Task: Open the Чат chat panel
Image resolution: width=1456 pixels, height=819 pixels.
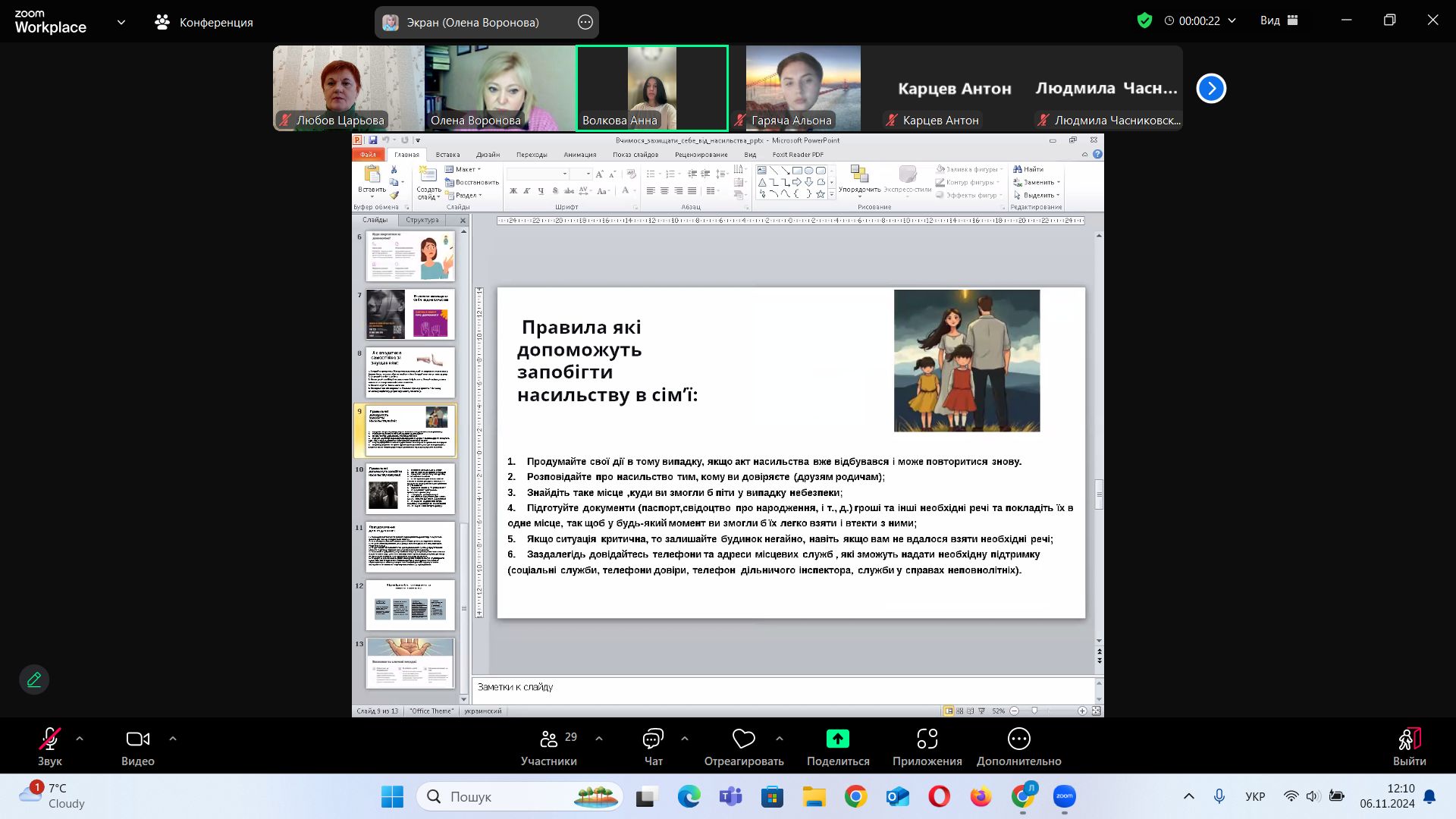Action: point(653,739)
